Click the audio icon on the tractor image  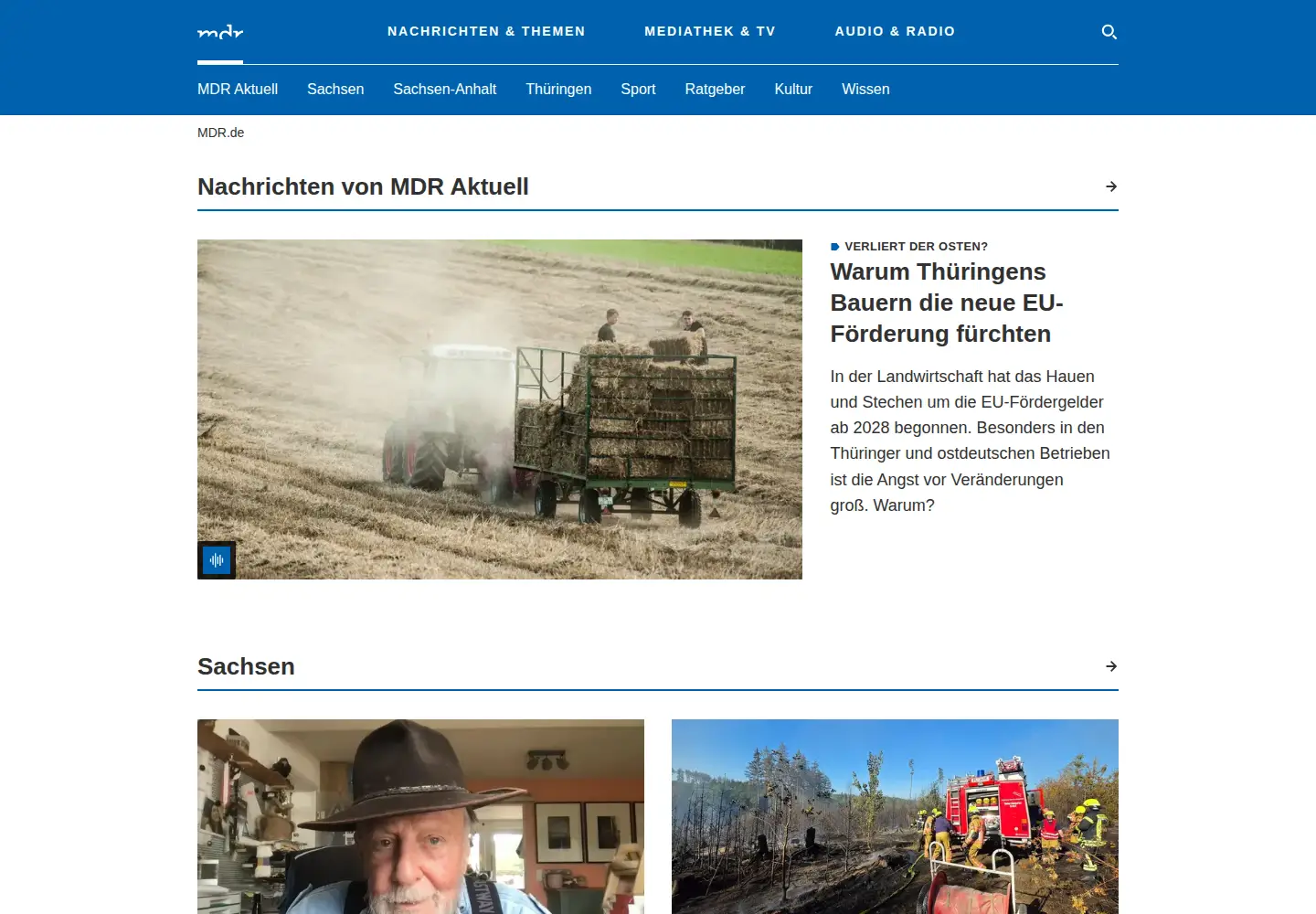[x=217, y=560]
